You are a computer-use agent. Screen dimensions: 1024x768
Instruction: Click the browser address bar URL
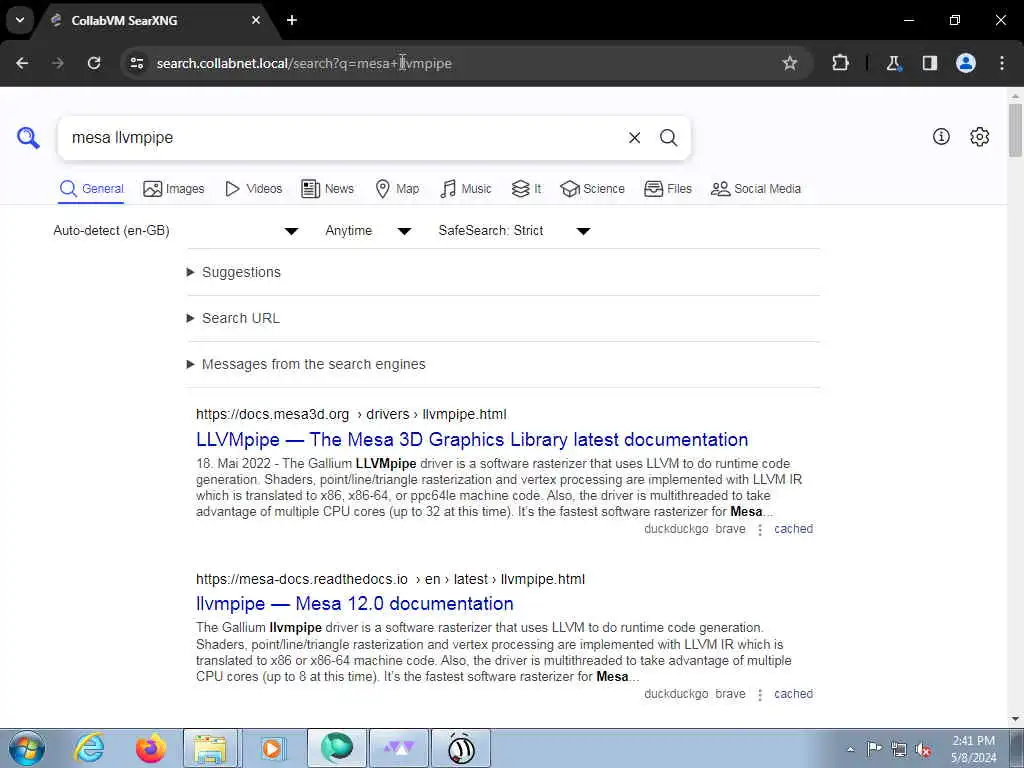304,63
